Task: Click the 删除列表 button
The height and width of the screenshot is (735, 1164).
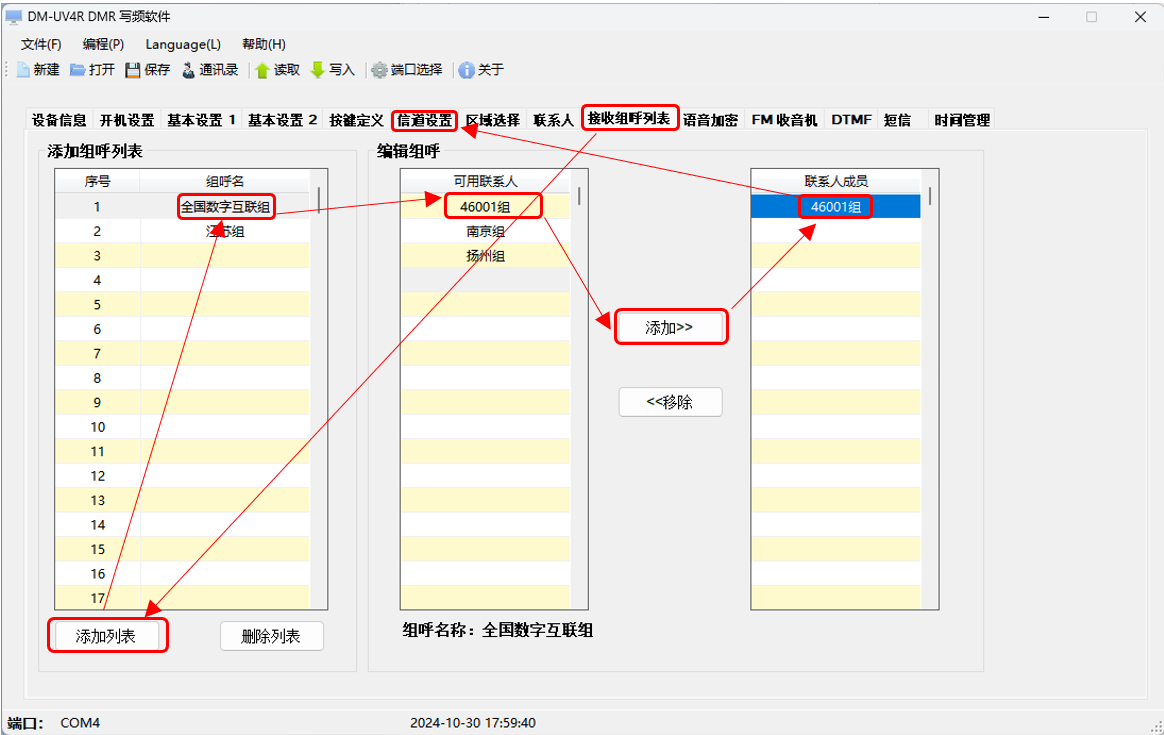Action: coord(271,636)
